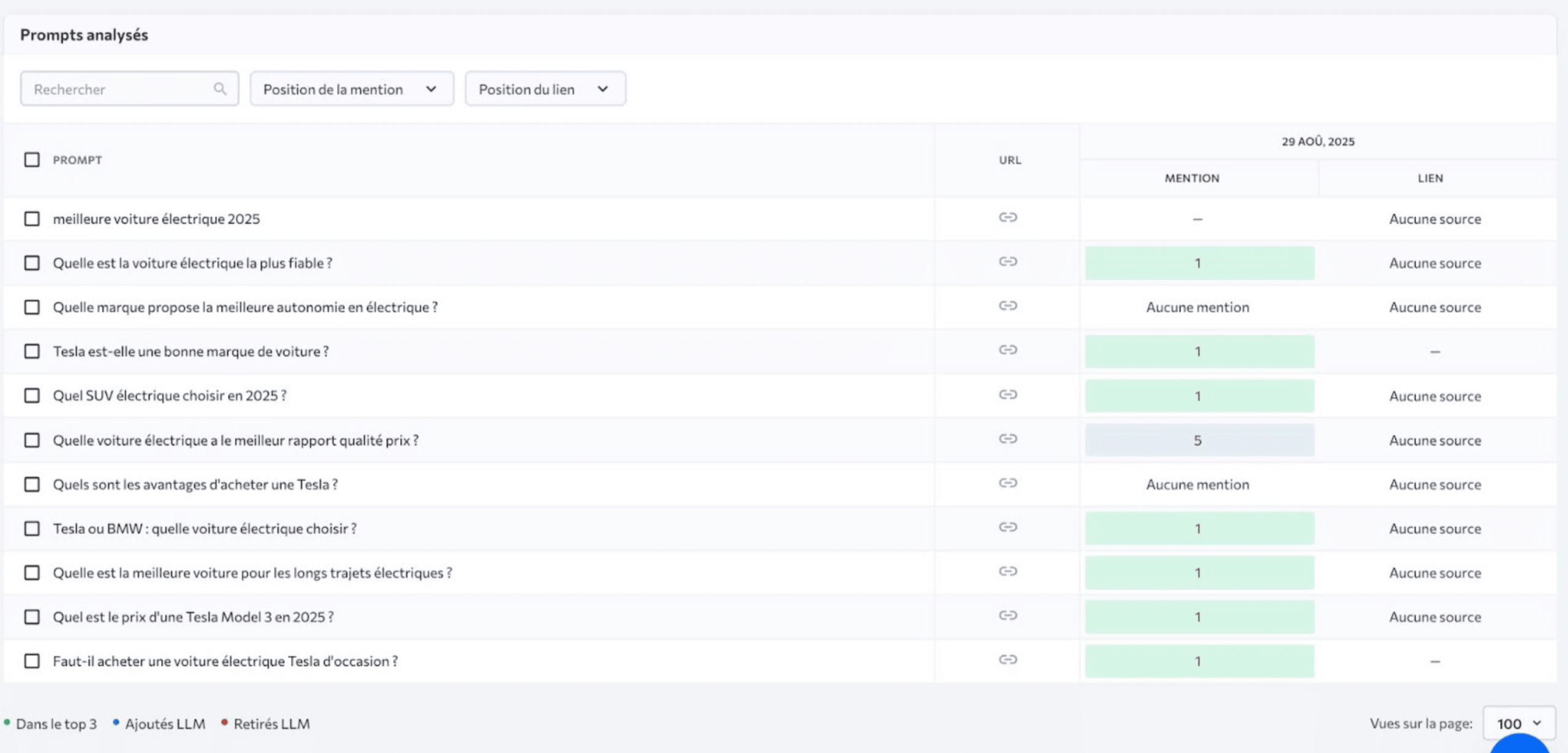Check 'prix d'une Tesla Model 3' prompt box
The height and width of the screenshot is (753, 1568).
(x=32, y=616)
